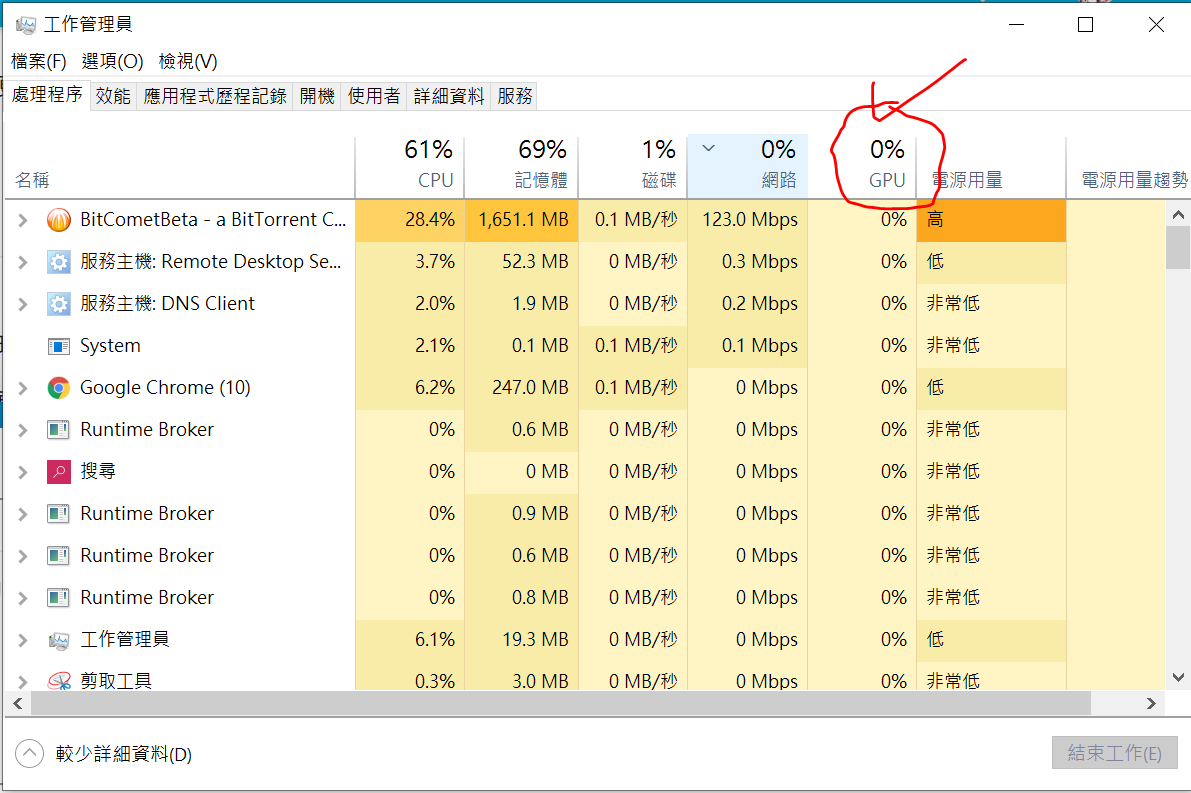Click the 結束工作(E) button

1114,753
